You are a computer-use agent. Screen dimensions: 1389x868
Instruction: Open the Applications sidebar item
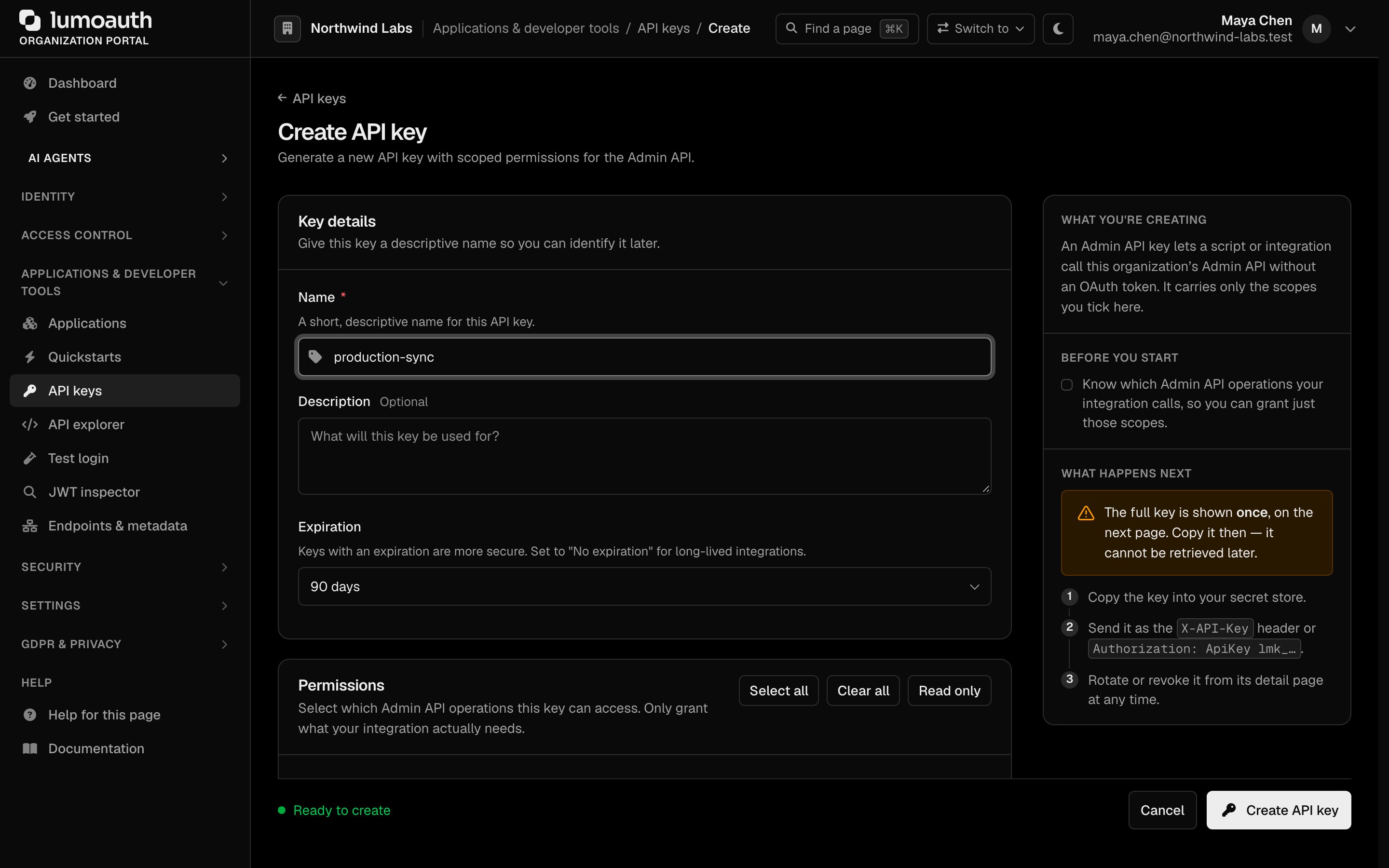[124, 323]
